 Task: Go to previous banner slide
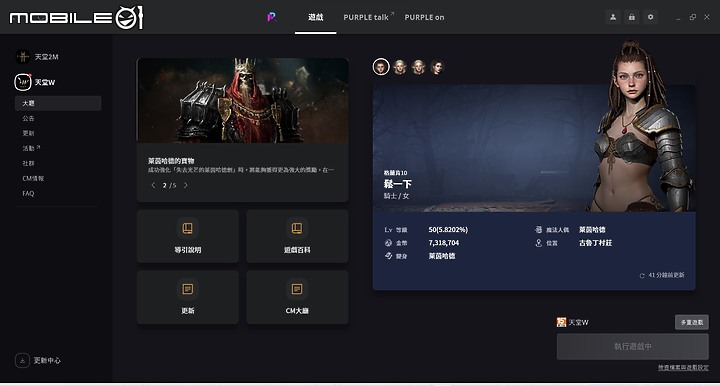click(x=153, y=185)
